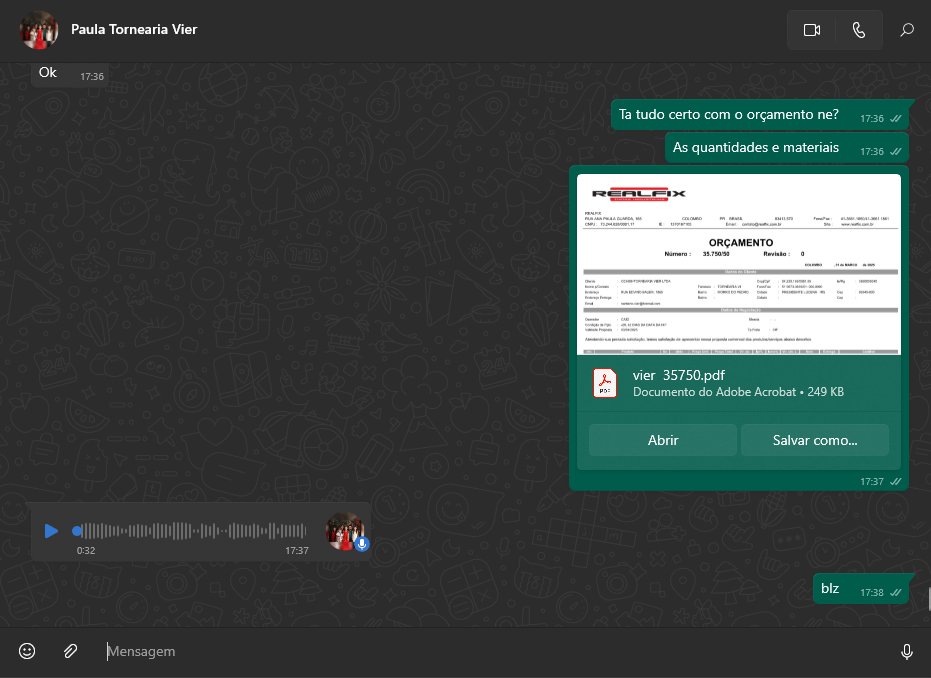Search within this conversation
This screenshot has width=931, height=678.
(907, 30)
